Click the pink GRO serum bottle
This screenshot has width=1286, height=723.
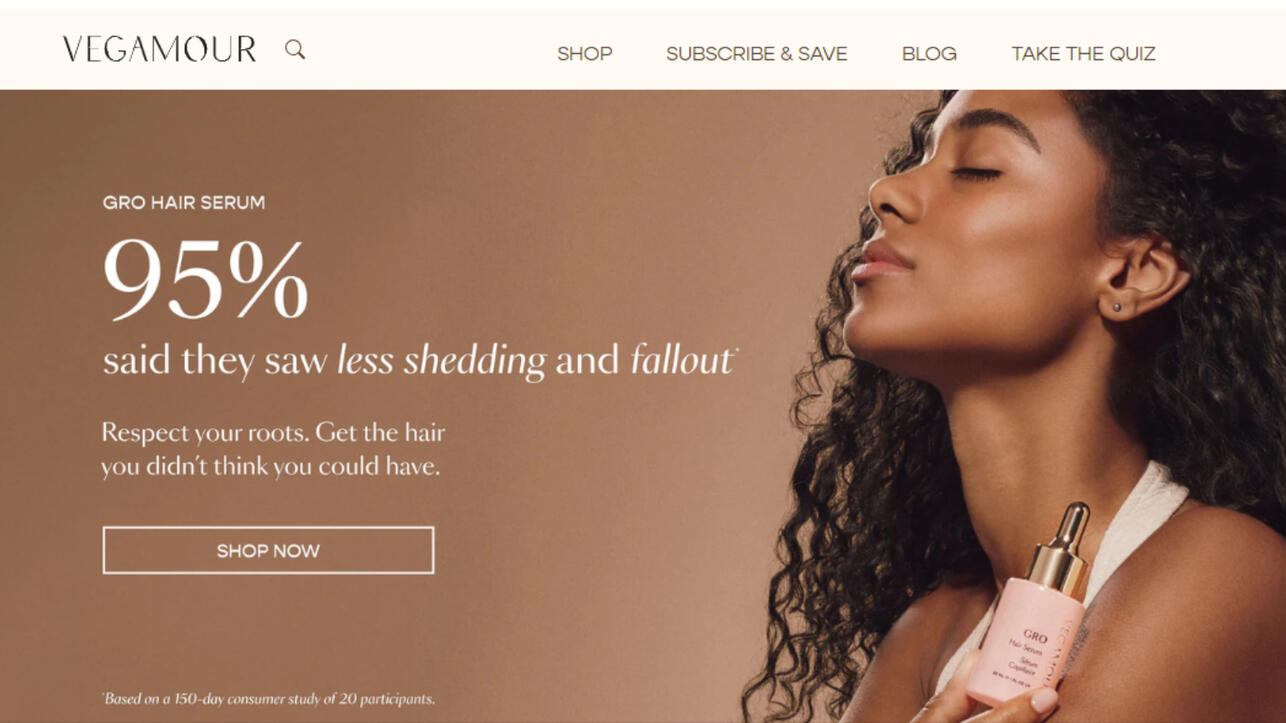point(1025,640)
